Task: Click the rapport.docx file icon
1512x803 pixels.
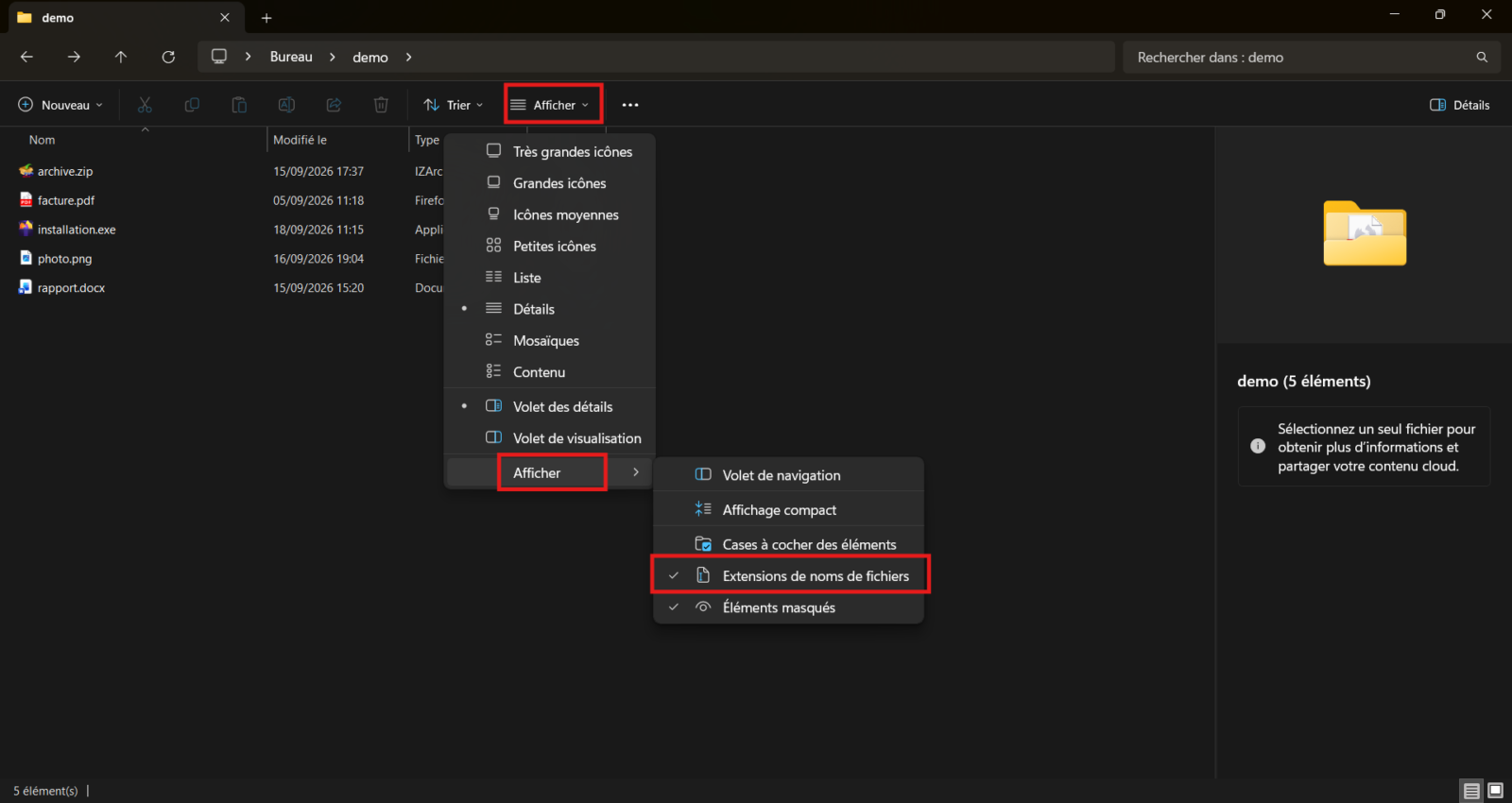Action: 26,287
